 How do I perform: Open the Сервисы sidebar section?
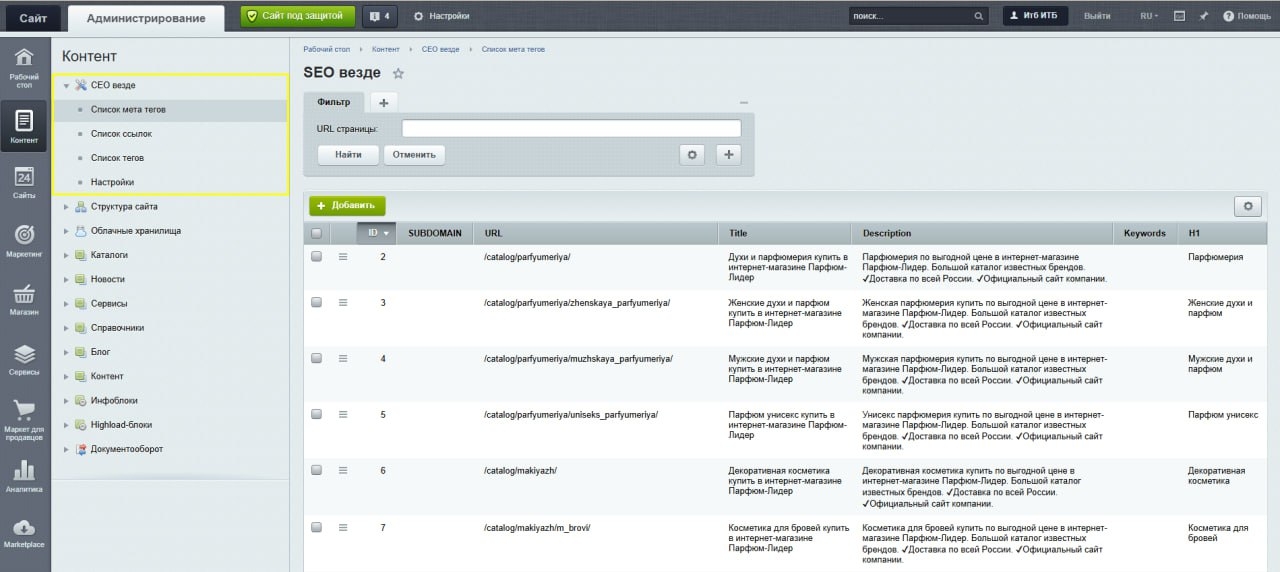click(25, 359)
